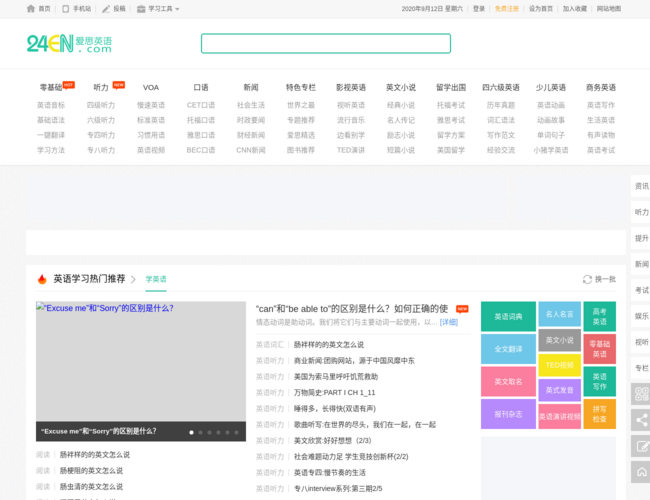Screen dimensions: 650x500
Task: Click 加入收藏 link
Action: coord(575,9)
